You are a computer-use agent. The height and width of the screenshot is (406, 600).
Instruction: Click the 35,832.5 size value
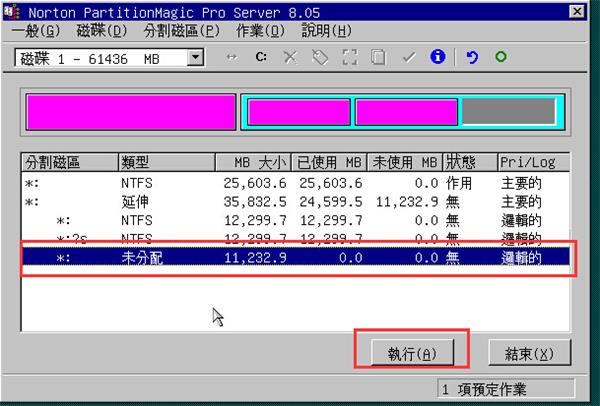tap(255, 202)
